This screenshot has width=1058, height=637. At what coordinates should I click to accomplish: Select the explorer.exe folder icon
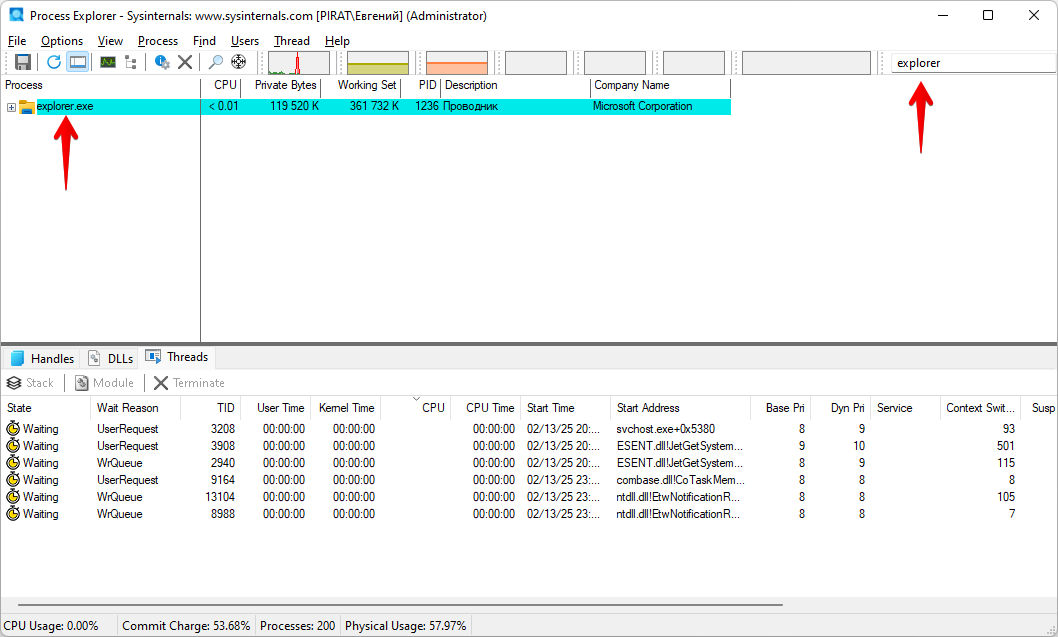click(x=27, y=107)
